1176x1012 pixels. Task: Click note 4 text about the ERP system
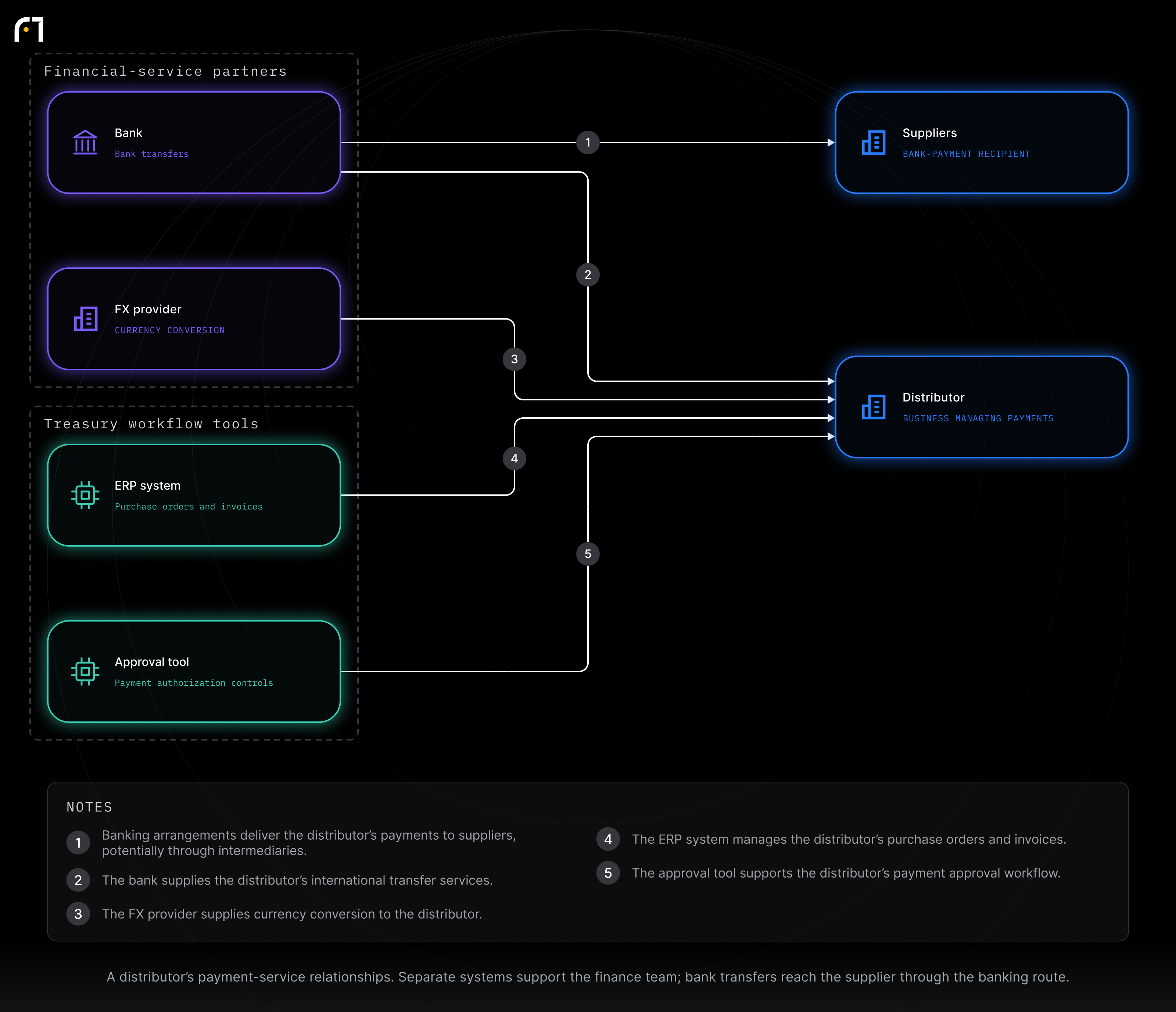[849, 840]
